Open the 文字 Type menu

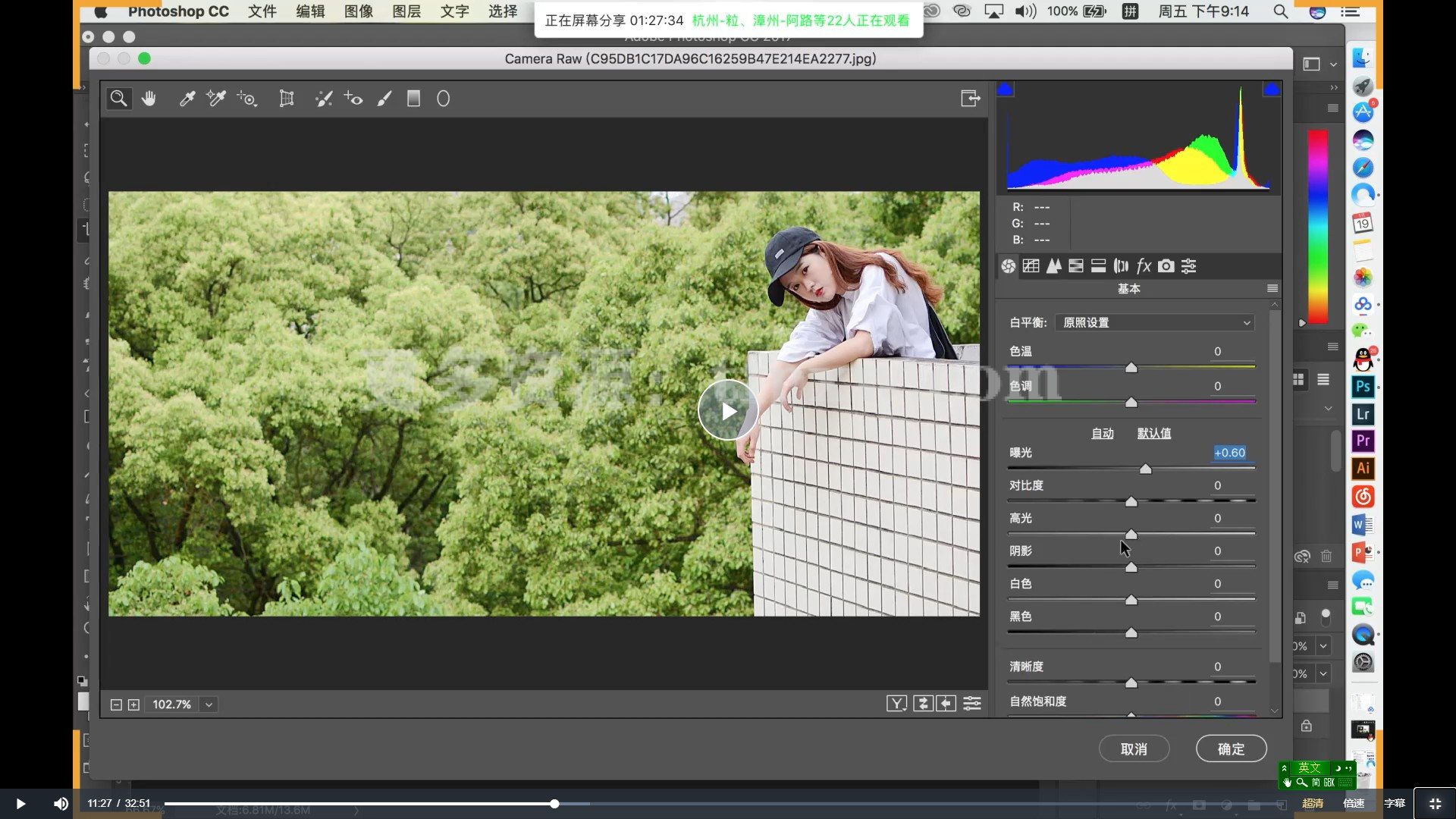point(454,11)
